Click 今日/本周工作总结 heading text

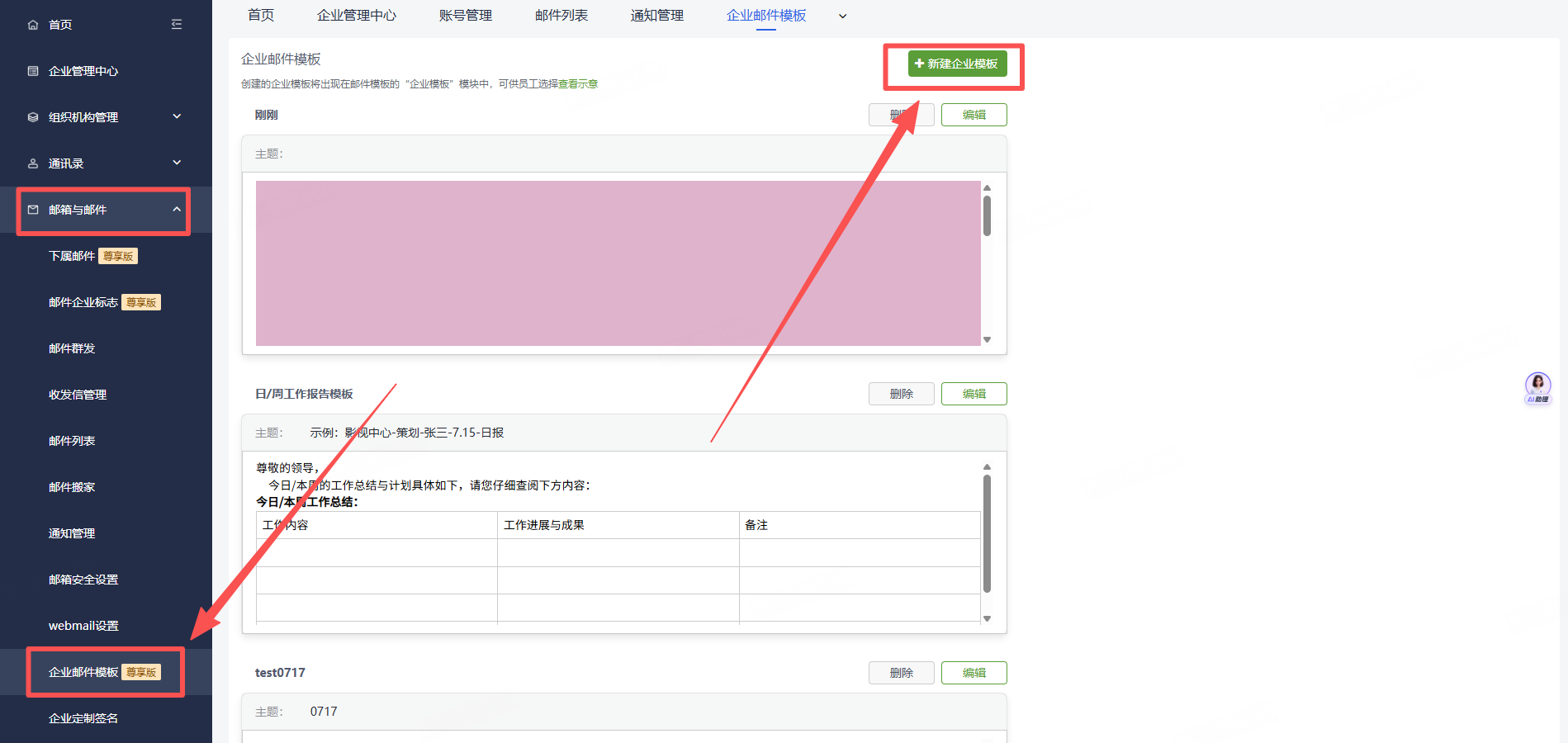[307, 502]
